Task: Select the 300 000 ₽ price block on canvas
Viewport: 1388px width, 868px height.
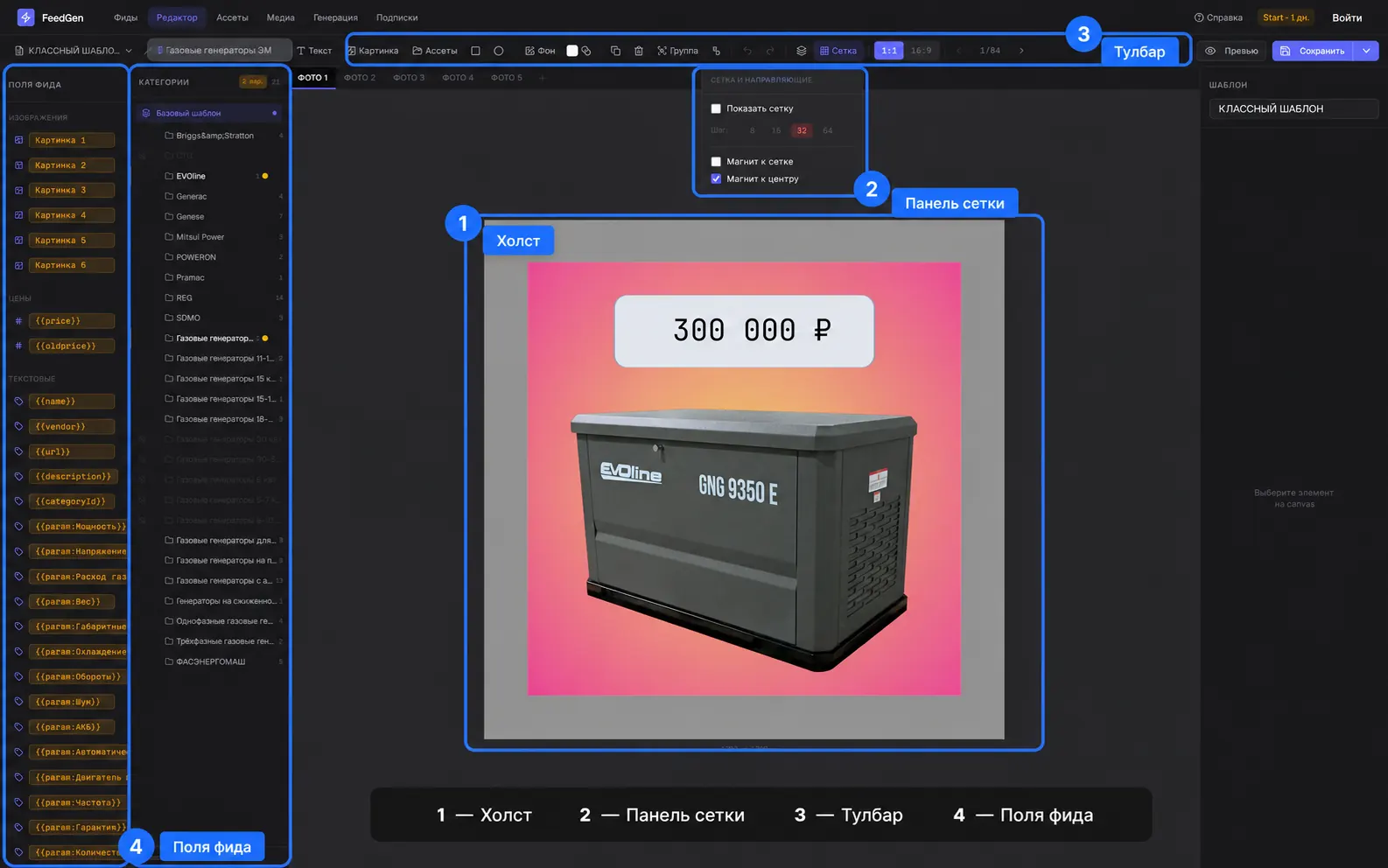Action: click(744, 331)
